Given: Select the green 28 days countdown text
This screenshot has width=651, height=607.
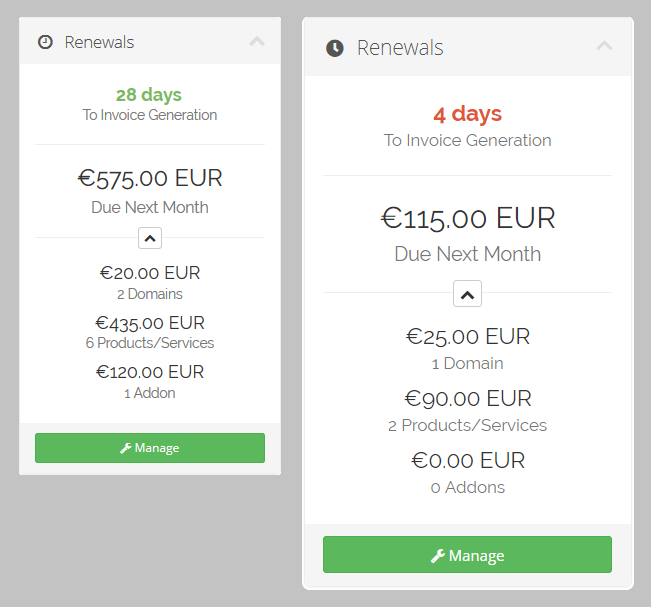Looking at the screenshot, I should coord(149,95).
